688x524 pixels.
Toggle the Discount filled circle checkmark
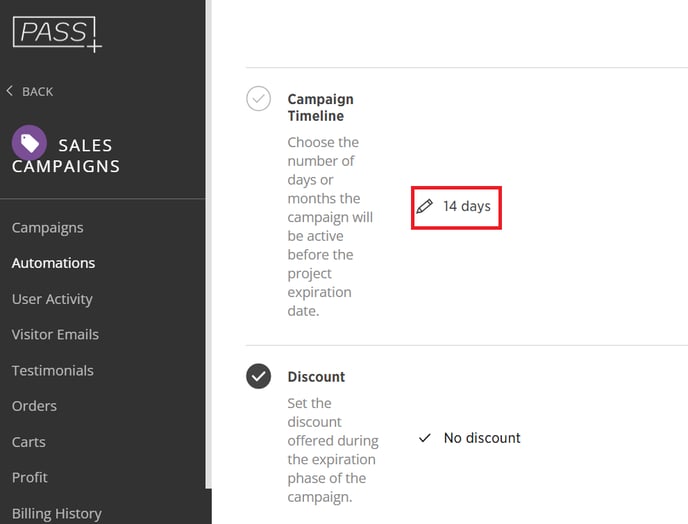[x=258, y=376]
